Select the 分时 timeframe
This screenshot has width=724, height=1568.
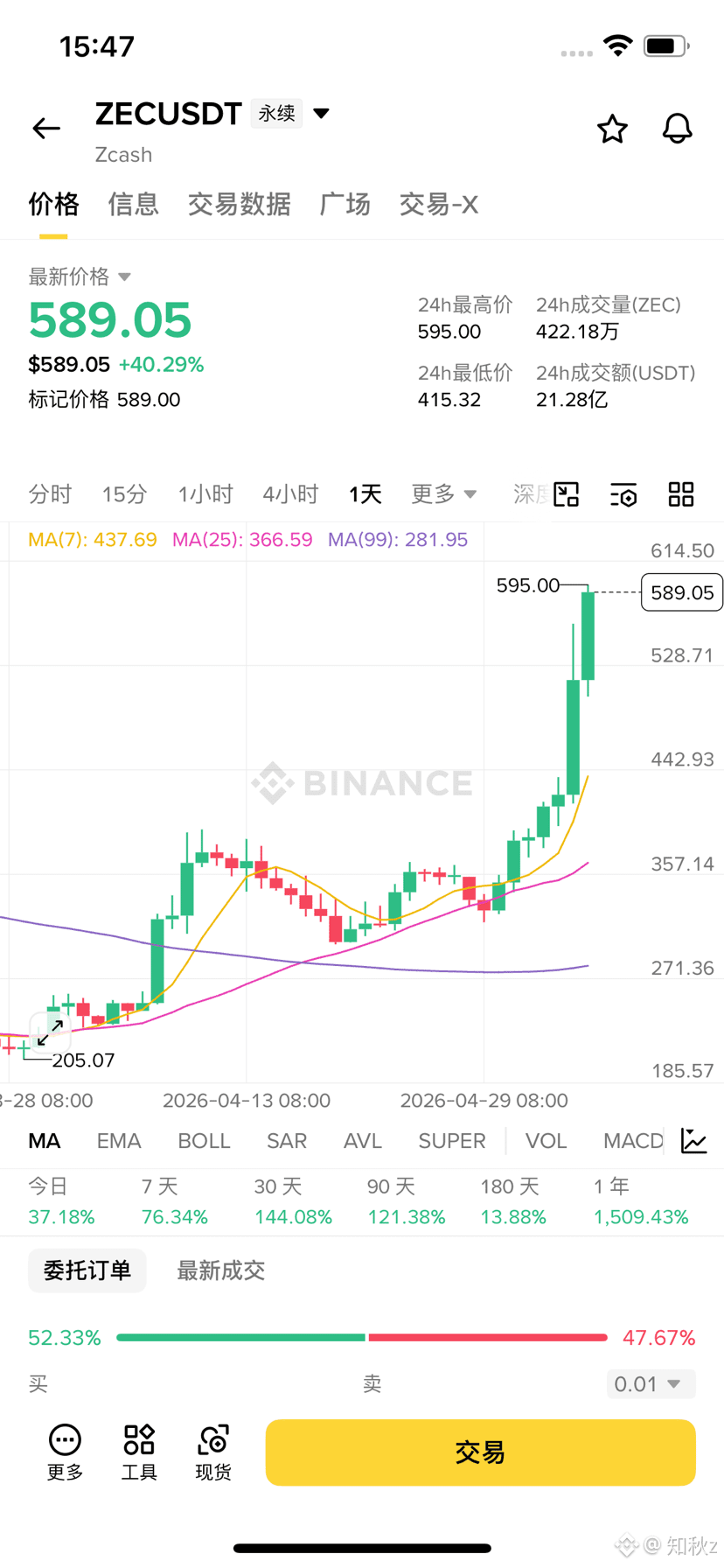(x=50, y=494)
